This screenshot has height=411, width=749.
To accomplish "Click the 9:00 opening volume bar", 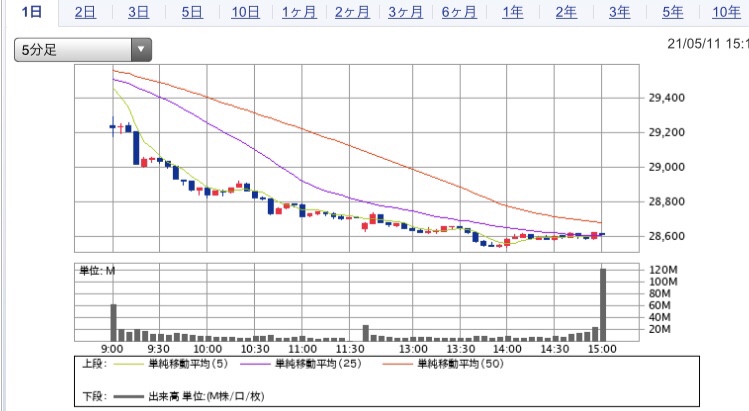I will [114, 323].
